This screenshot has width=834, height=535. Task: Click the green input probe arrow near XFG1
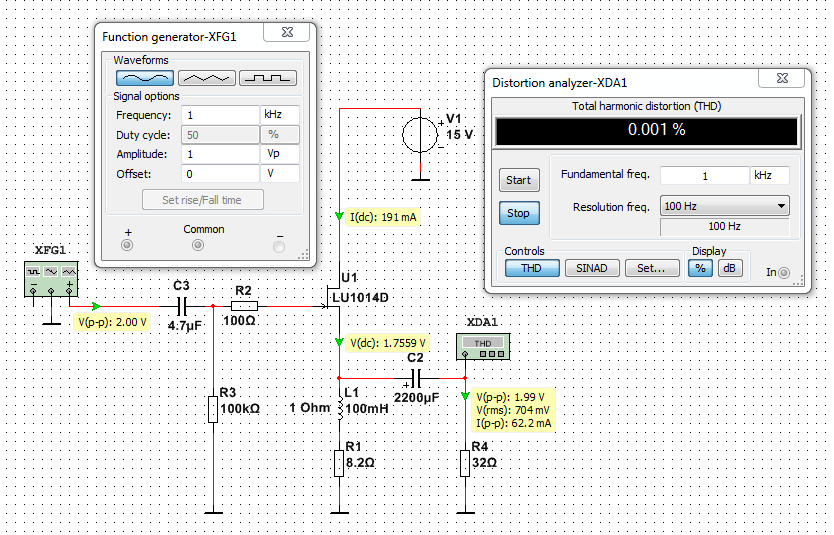pyautogui.click(x=96, y=306)
